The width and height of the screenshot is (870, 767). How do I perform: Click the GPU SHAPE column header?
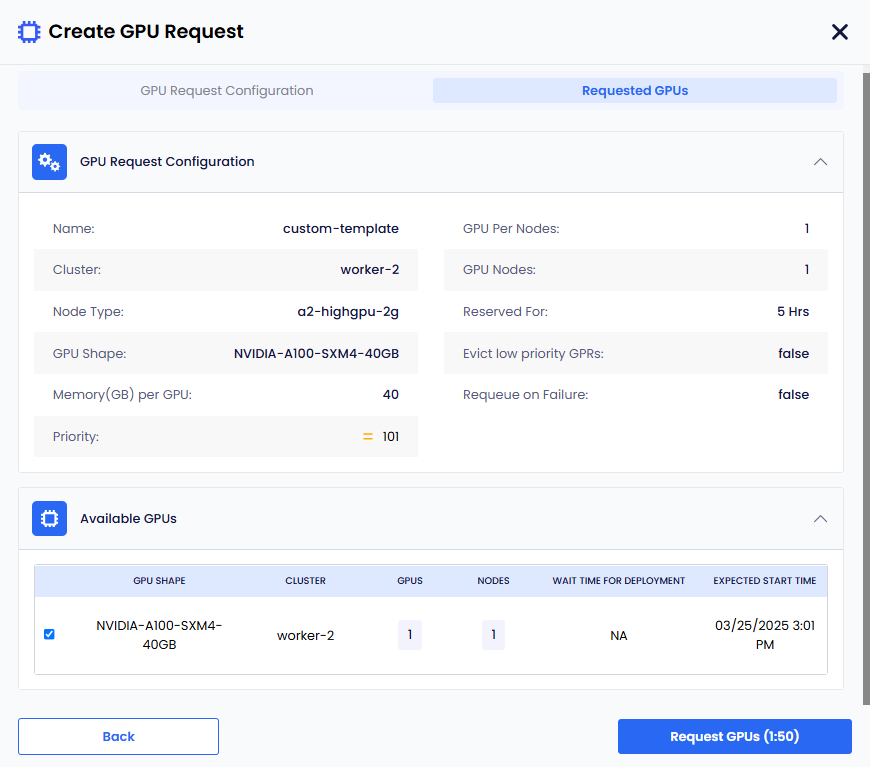pos(159,581)
